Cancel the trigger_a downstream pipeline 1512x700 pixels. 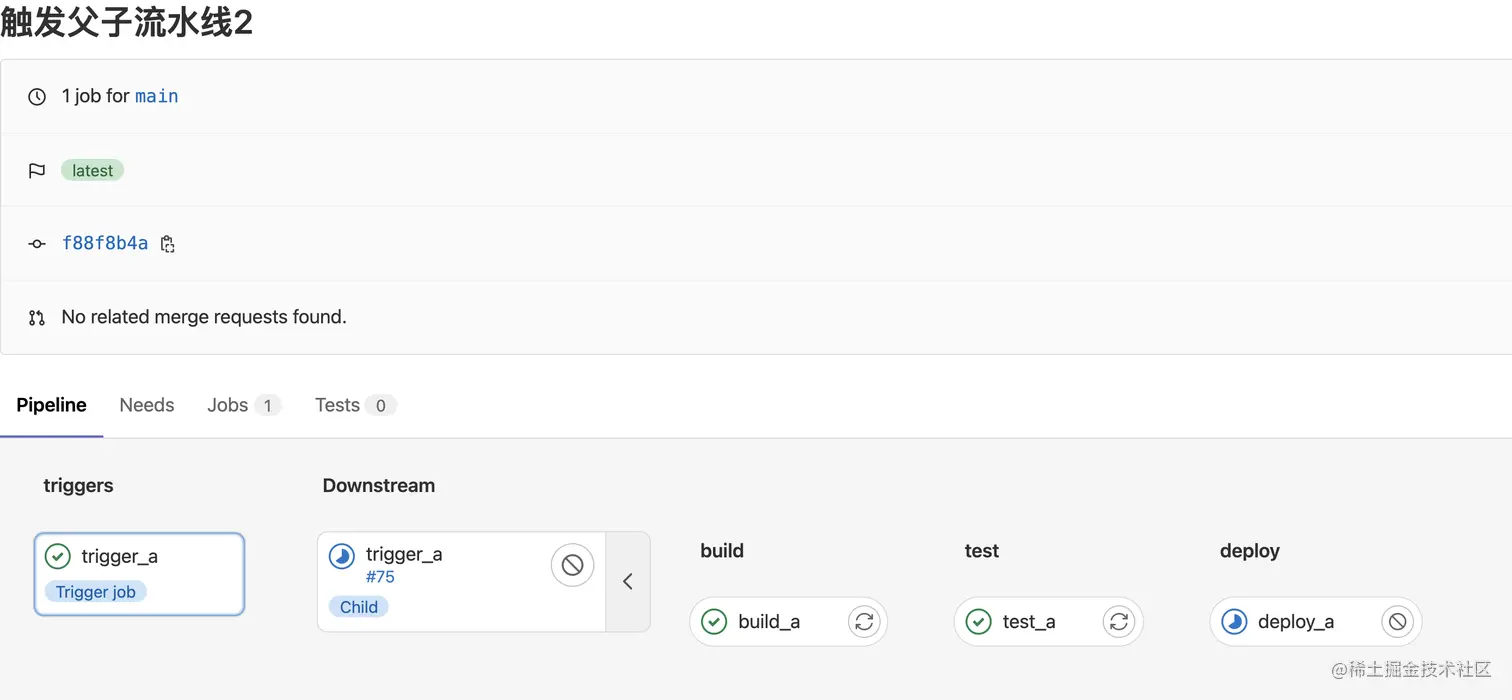[x=572, y=565]
